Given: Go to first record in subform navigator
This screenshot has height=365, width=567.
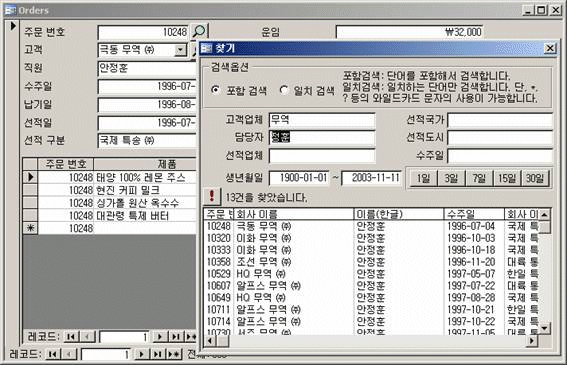Looking at the screenshot, I should coord(71,336).
